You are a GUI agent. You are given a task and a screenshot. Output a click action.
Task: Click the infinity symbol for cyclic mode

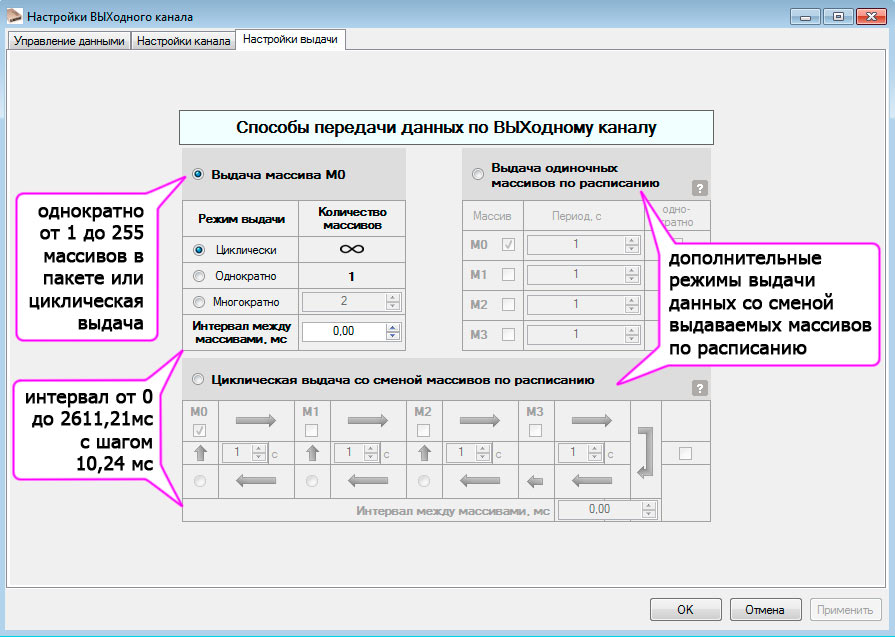tap(351, 249)
